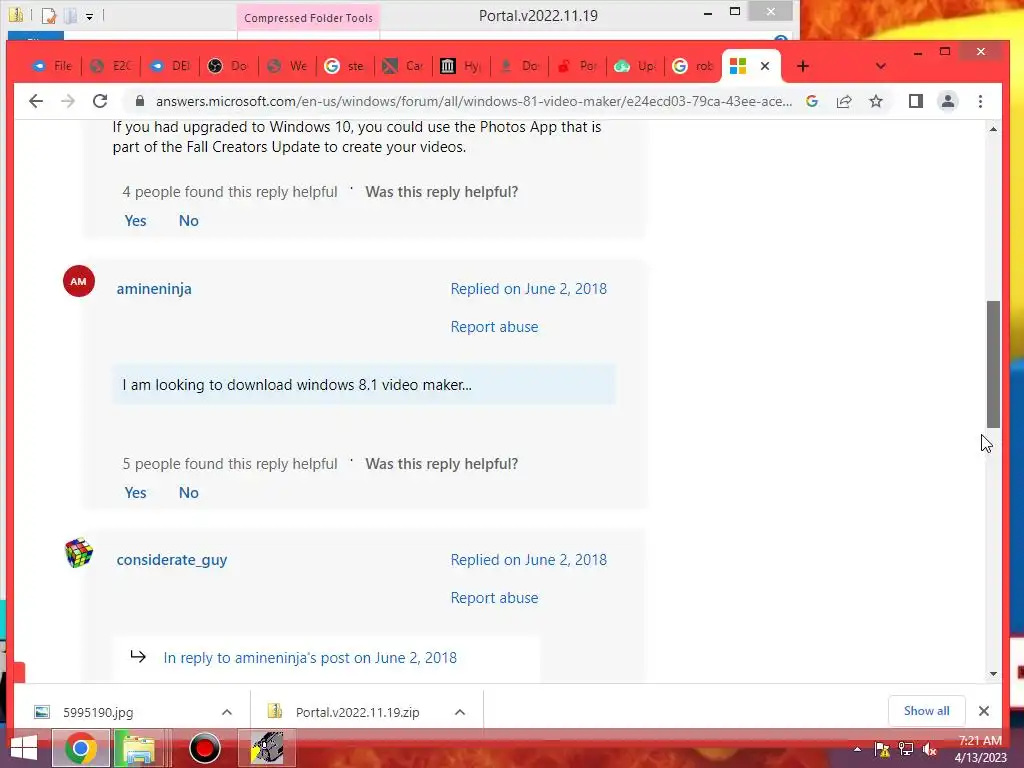Click the scrollbar up arrow
Image resolution: width=1024 pixels, height=768 pixels.
pyautogui.click(x=993, y=129)
